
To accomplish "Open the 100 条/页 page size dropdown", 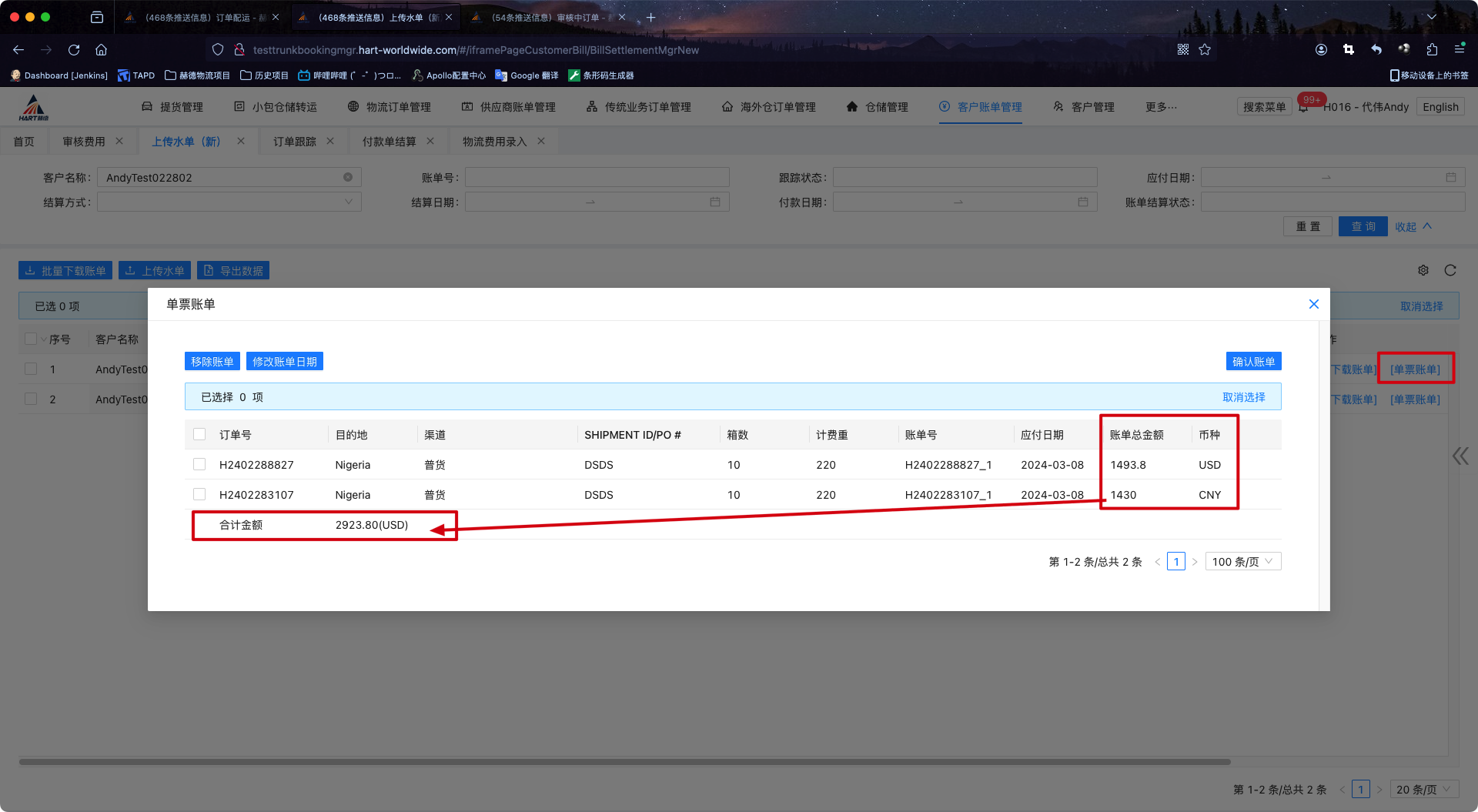I will click(1242, 562).
